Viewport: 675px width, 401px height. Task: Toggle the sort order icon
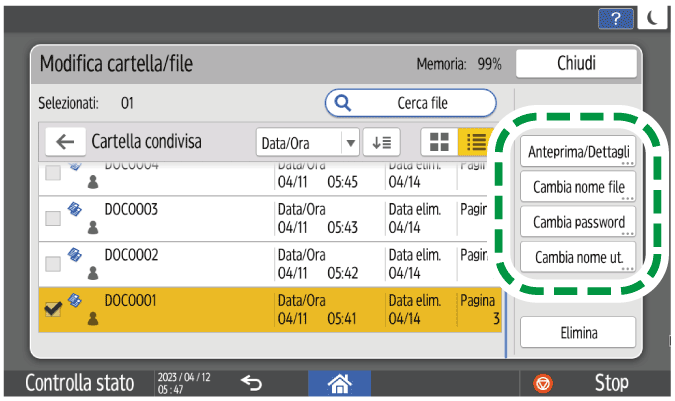tap(381, 142)
